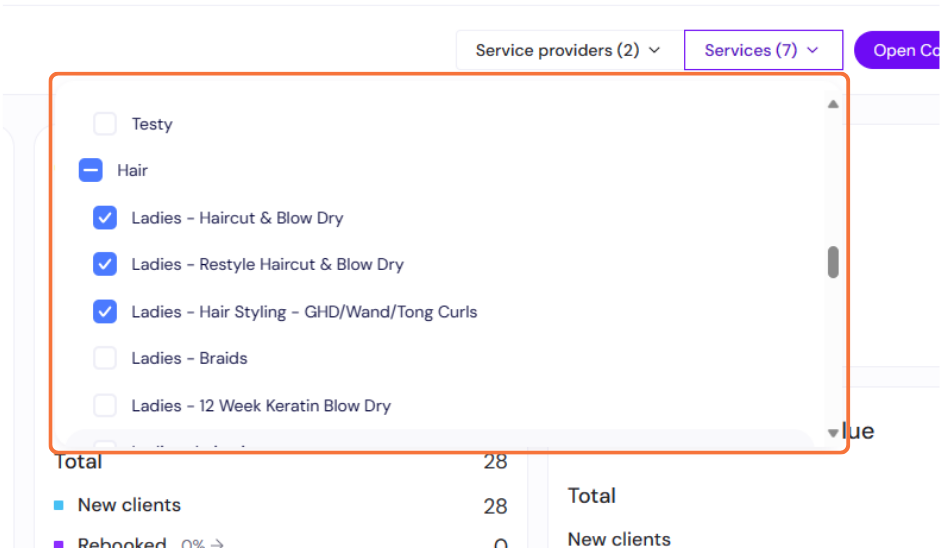Click the Testy service label
Screen dimensions: 940x548
(x=152, y=124)
